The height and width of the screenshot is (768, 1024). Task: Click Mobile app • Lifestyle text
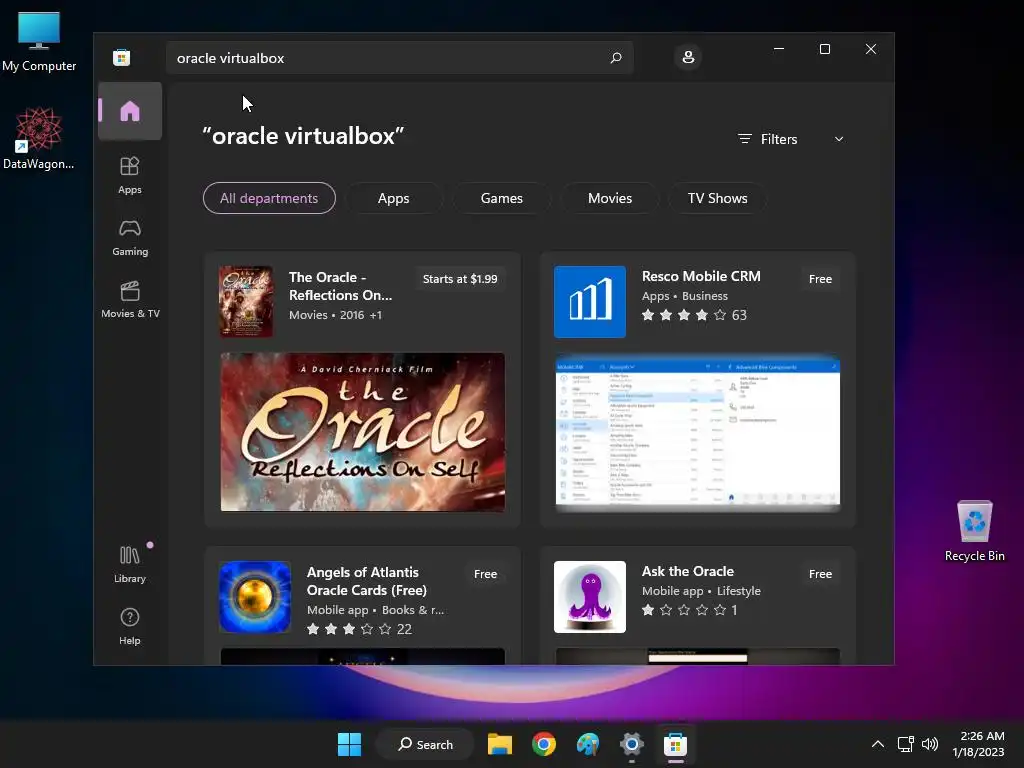tap(701, 591)
